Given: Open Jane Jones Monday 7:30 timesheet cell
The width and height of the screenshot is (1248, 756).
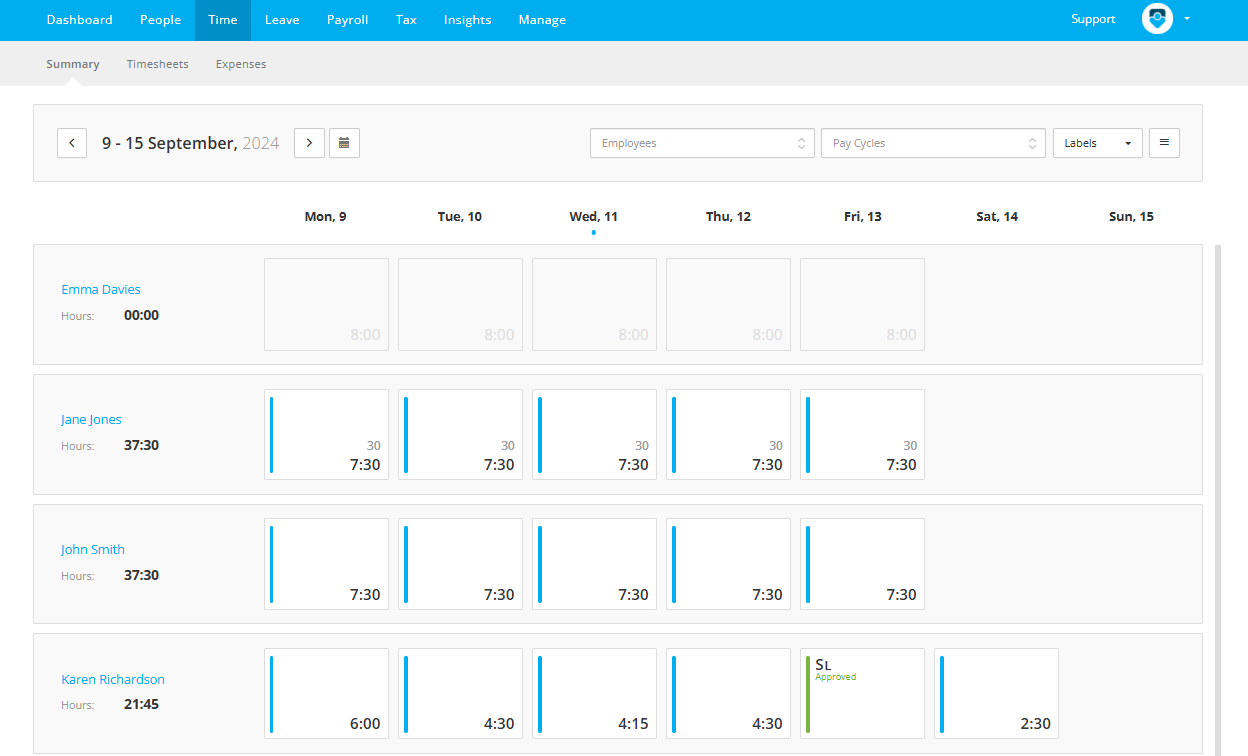Looking at the screenshot, I should pyautogui.click(x=326, y=434).
